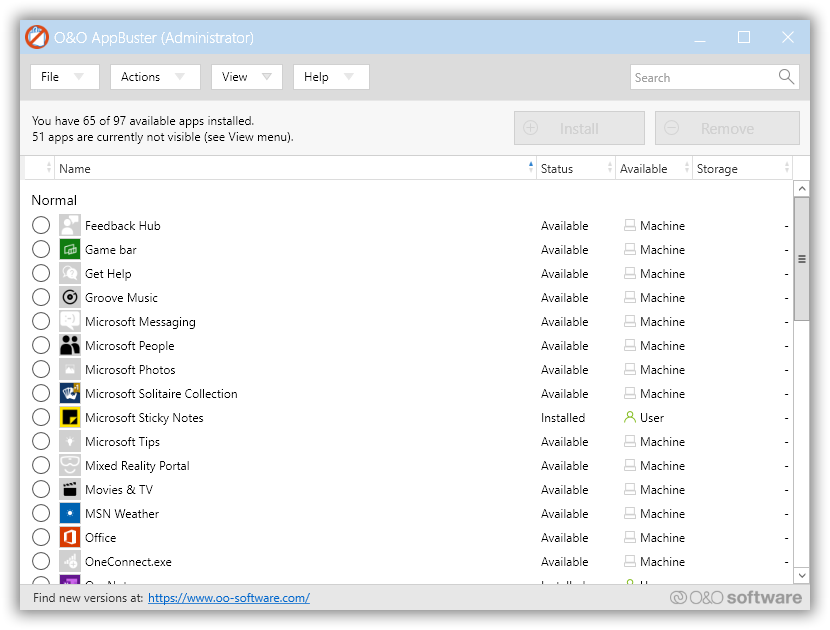Select the Groove Music radio button

(x=41, y=297)
